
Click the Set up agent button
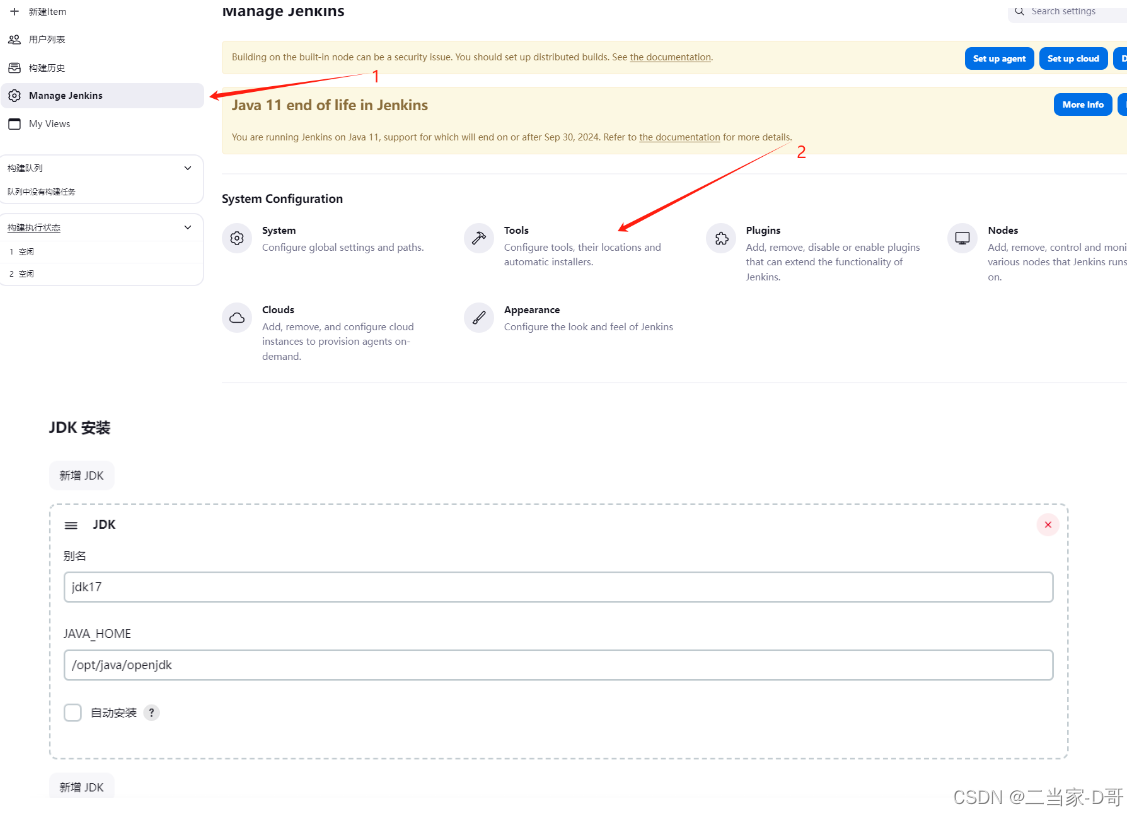click(x=999, y=58)
